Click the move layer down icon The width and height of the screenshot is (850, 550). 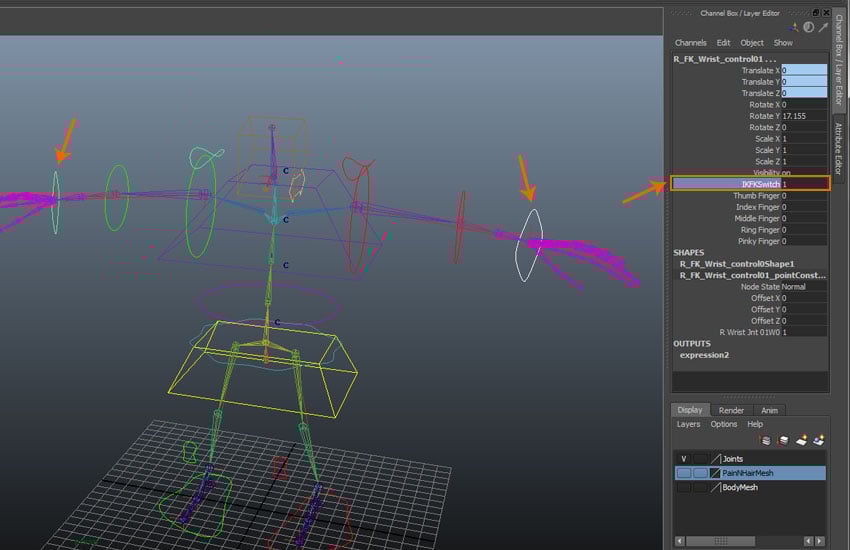(x=783, y=440)
